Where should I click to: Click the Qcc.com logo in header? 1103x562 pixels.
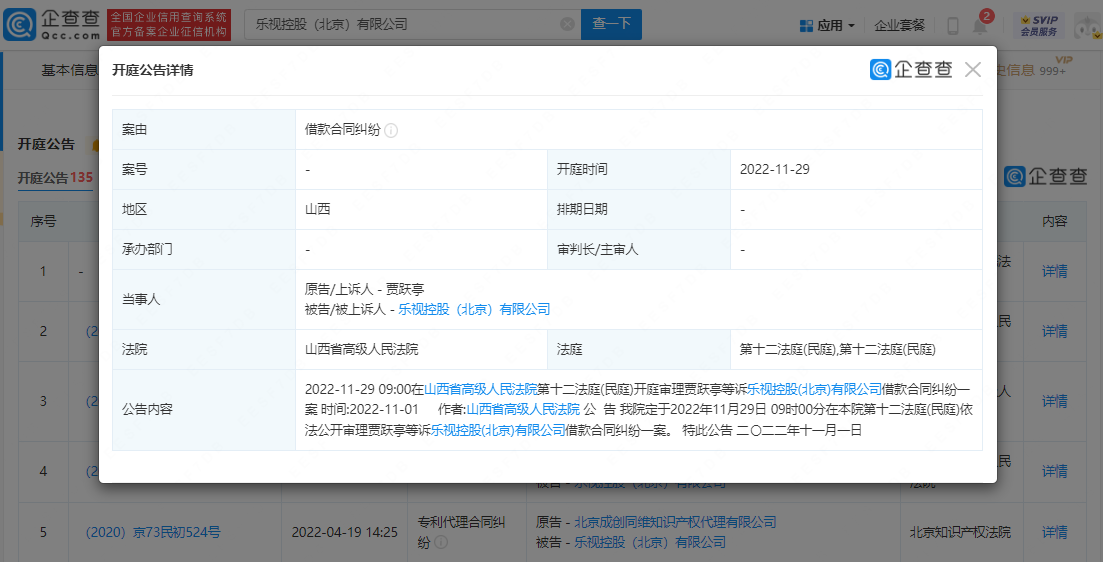tap(51, 25)
